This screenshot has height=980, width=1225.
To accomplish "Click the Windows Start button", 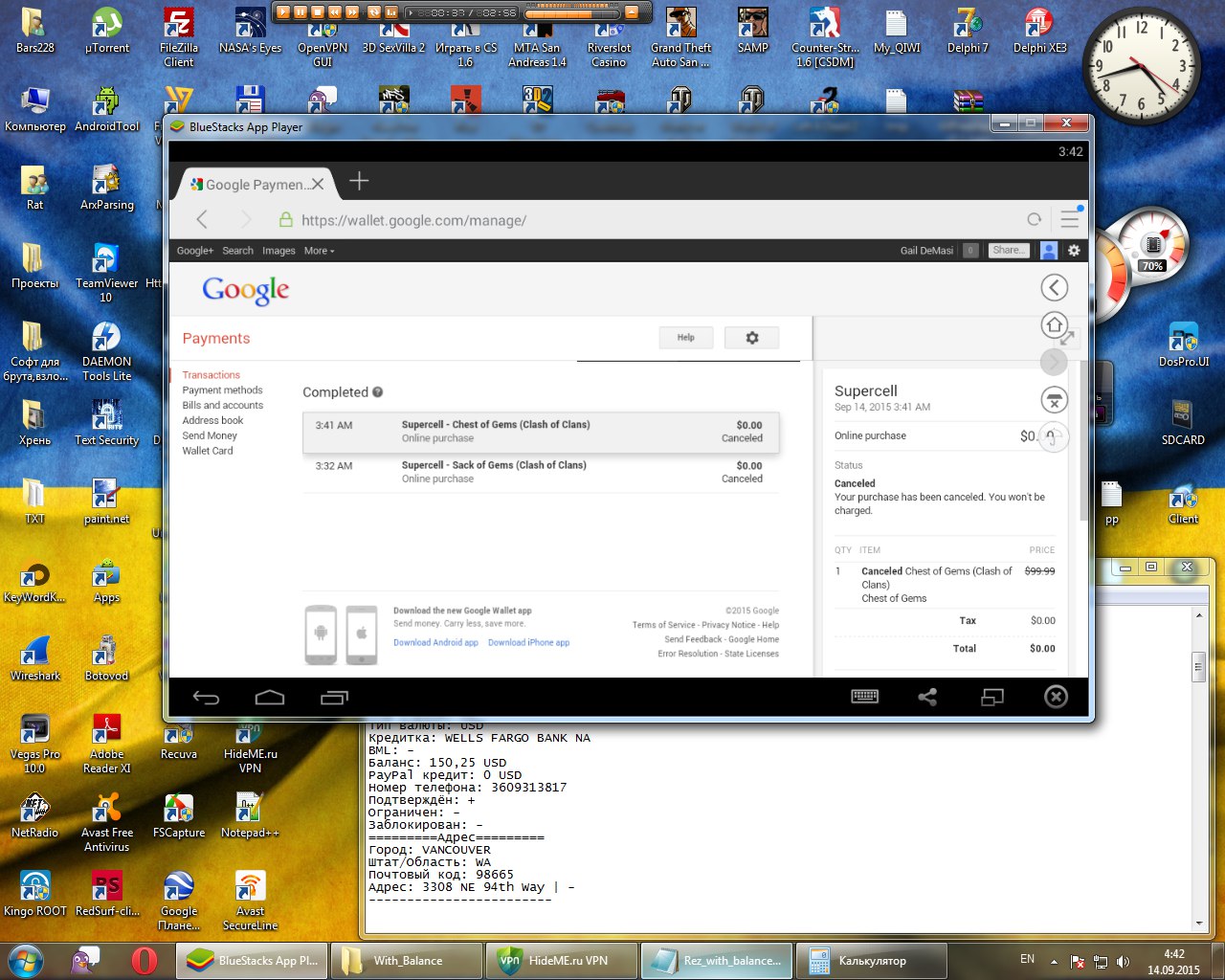I will click(25, 960).
